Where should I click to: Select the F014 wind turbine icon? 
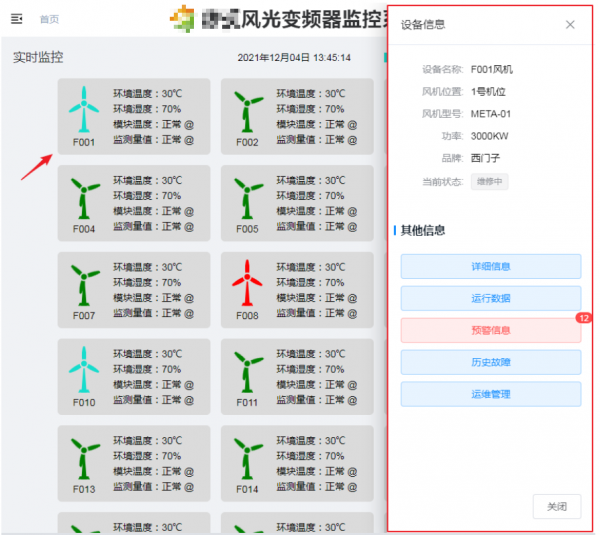[x=248, y=458]
